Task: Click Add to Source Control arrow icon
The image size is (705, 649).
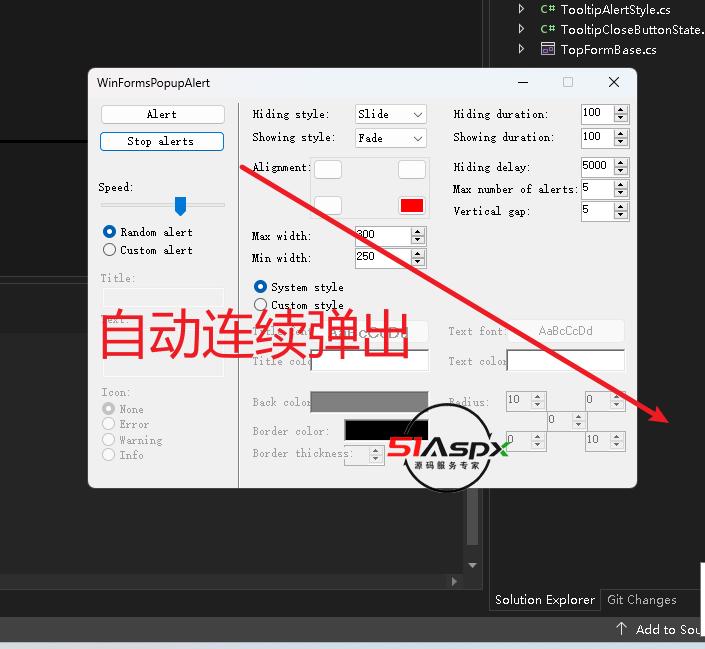Action: (x=621, y=629)
